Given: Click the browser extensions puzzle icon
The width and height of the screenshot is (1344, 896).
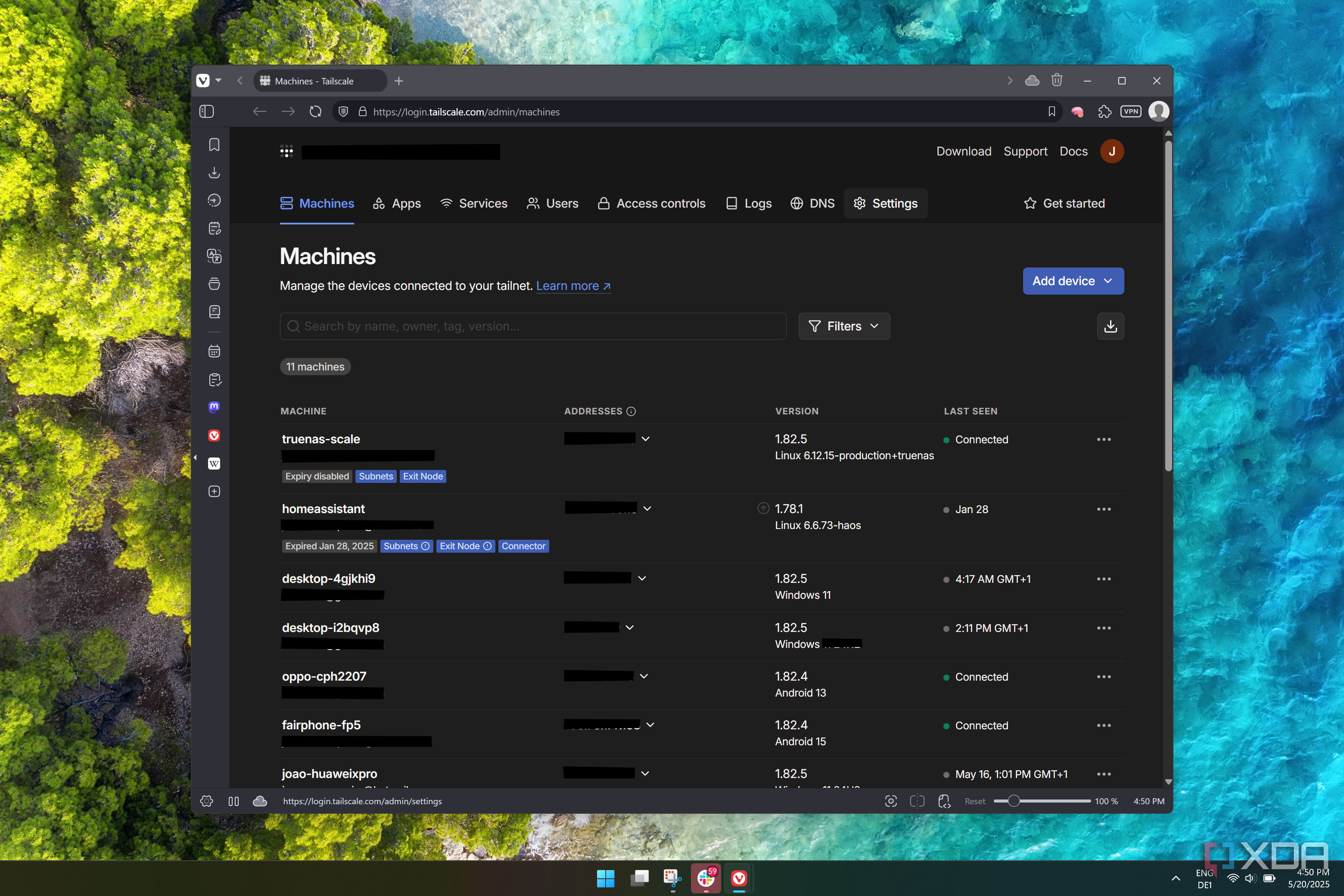Looking at the screenshot, I should coord(1104,112).
